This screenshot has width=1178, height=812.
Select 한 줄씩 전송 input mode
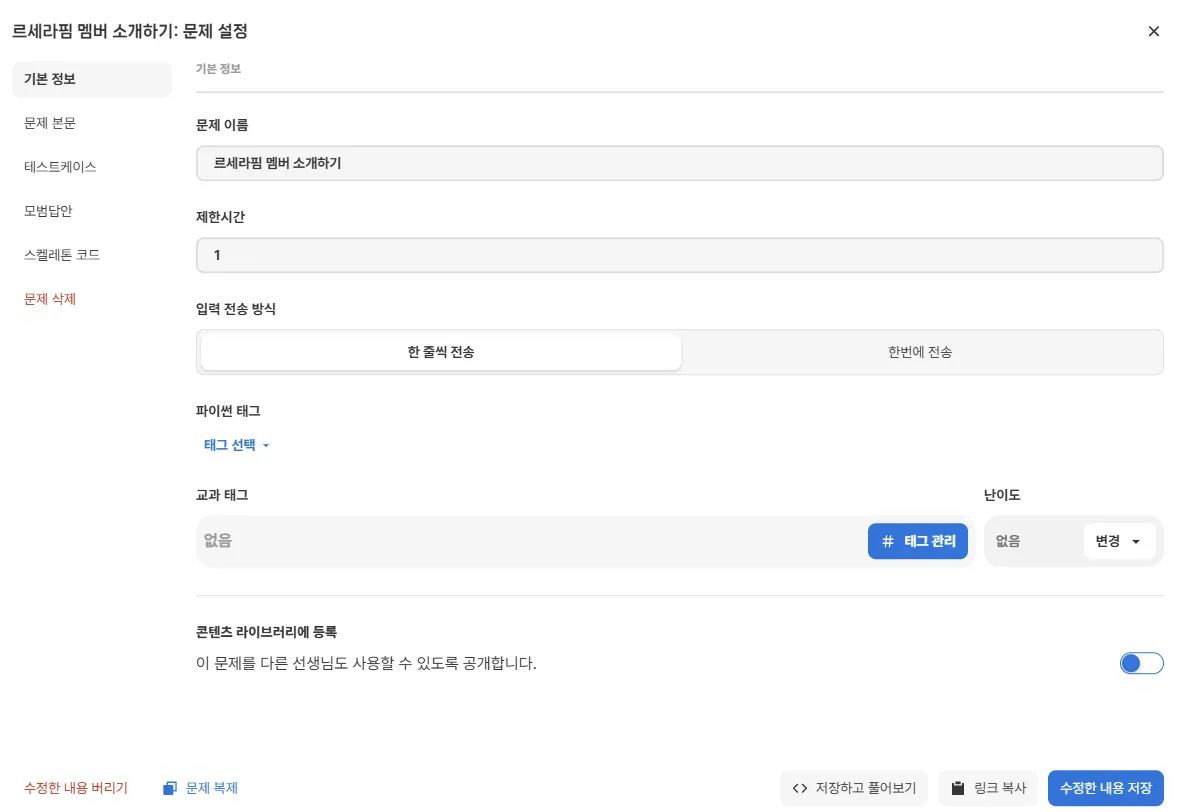pyautogui.click(x=441, y=352)
